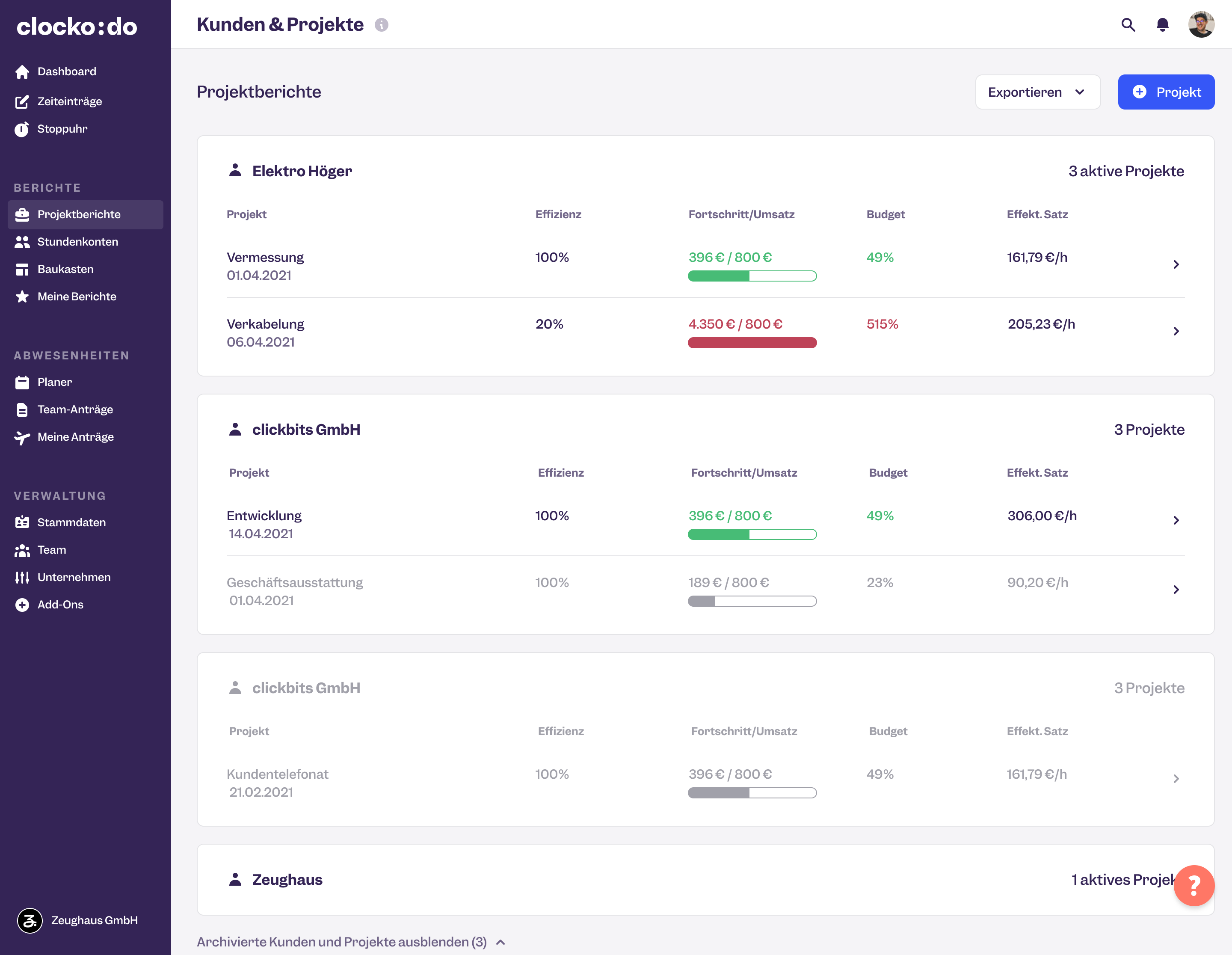Open the Stoppuhr timer icon
Viewport: 1232px width, 955px height.
pos(22,129)
